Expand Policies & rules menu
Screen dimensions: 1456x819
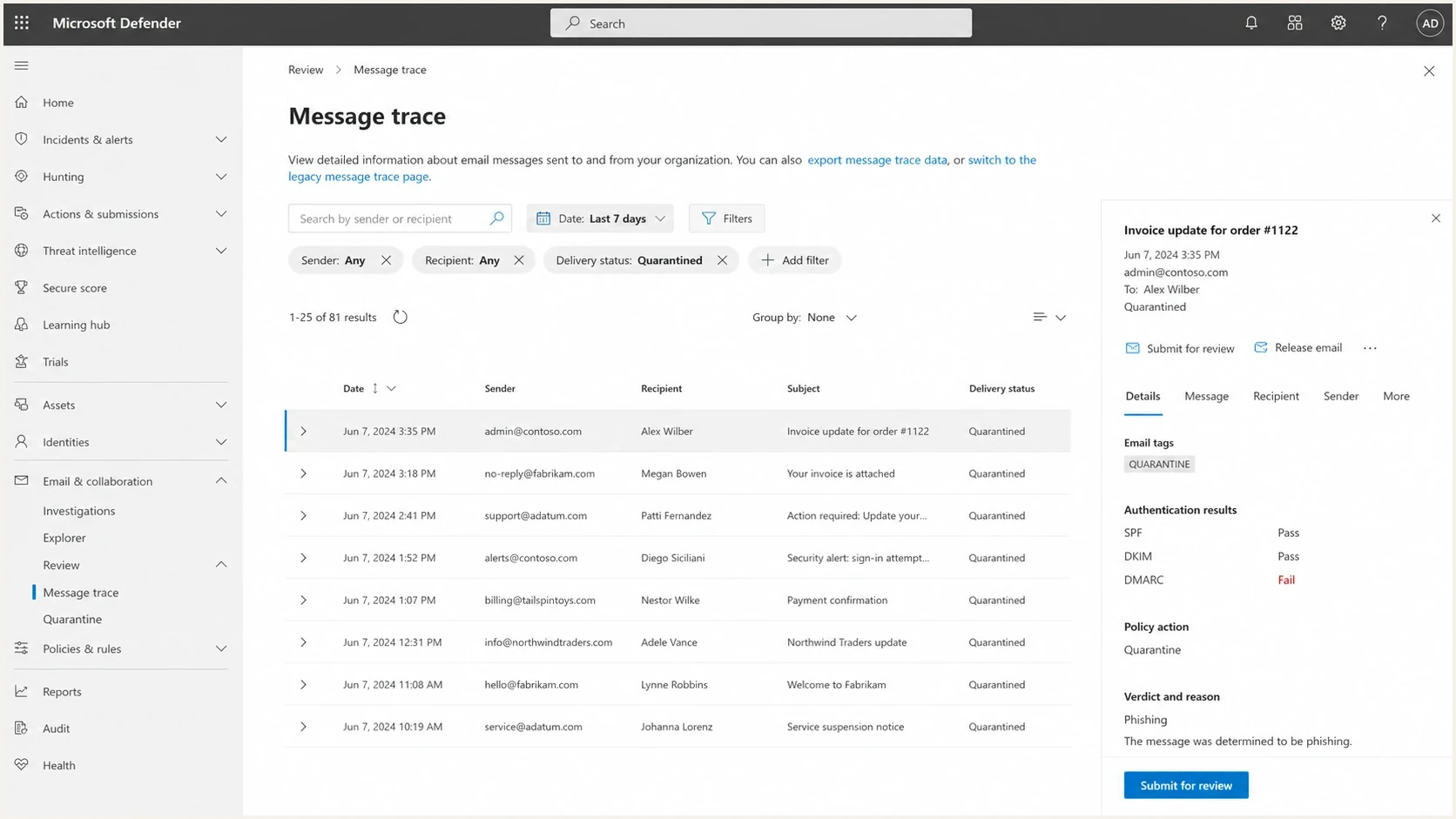click(221, 649)
